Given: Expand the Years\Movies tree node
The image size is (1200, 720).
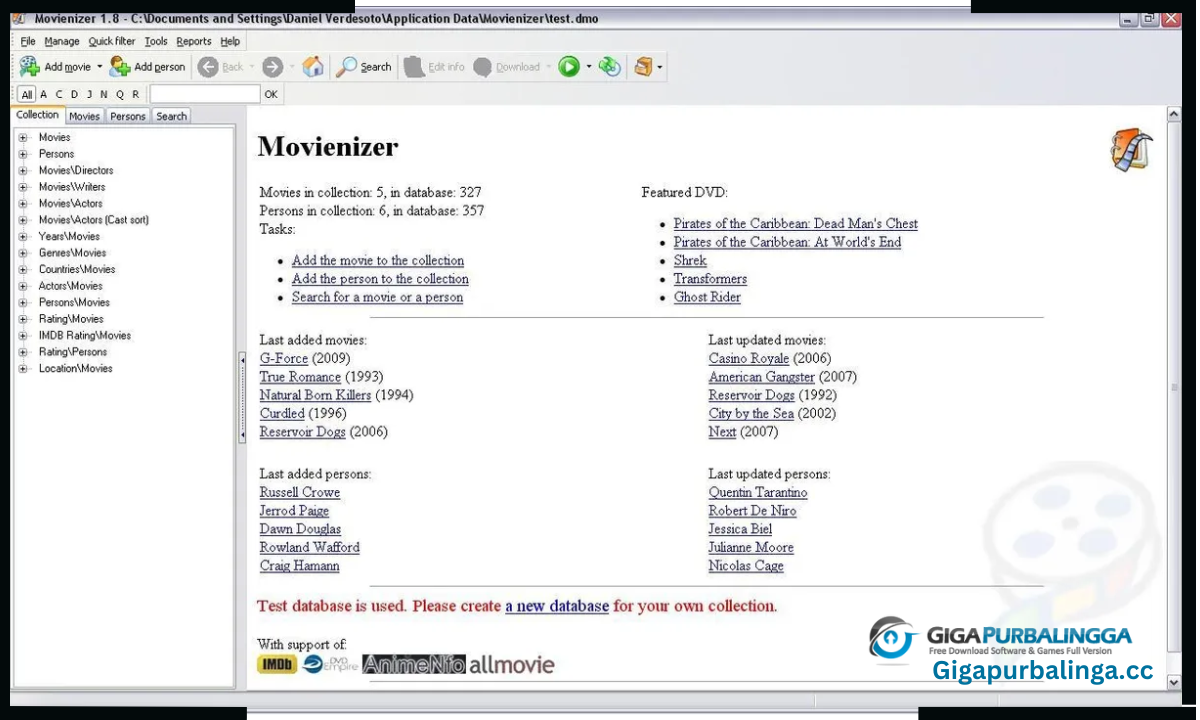Looking at the screenshot, I should pyautogui.click(x=23, y=236).
